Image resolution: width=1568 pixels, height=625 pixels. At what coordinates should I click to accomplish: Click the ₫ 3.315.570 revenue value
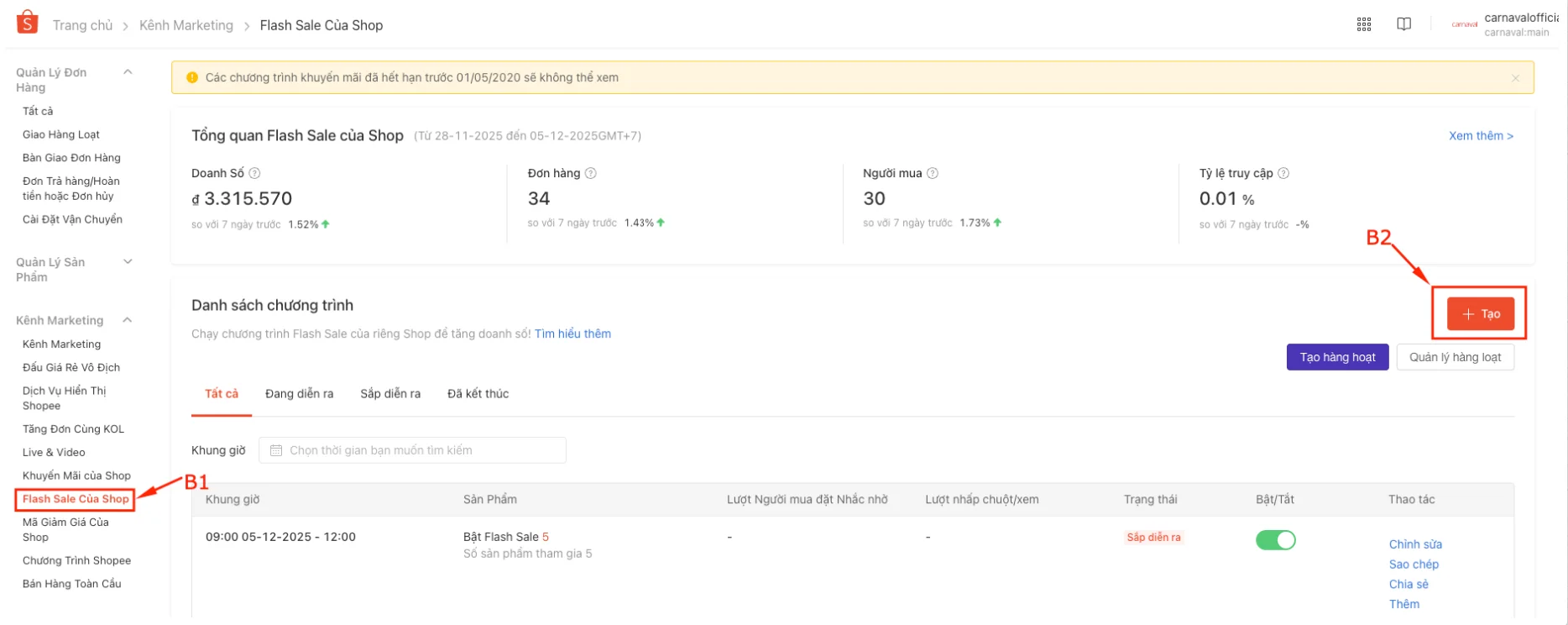(242, 199)
